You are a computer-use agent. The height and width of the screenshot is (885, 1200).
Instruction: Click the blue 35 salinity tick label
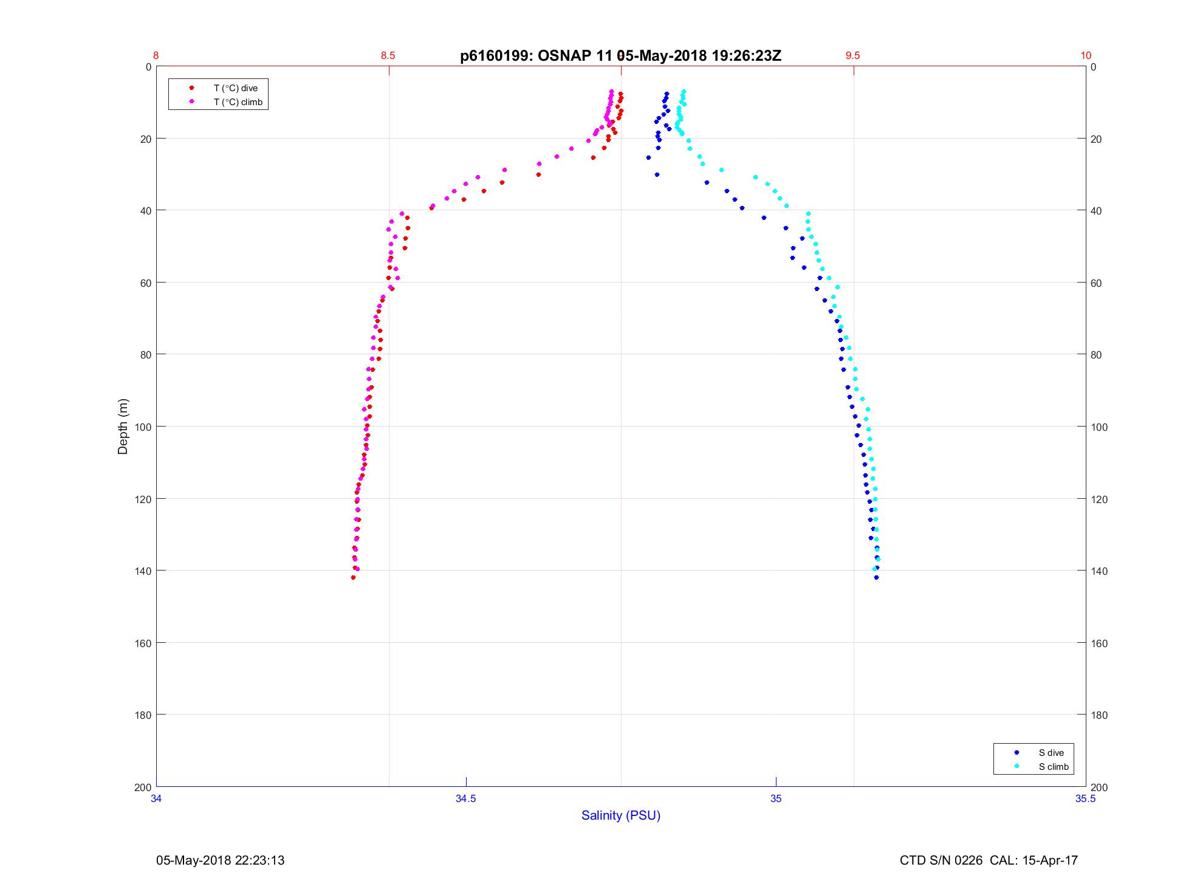point(776,798)
